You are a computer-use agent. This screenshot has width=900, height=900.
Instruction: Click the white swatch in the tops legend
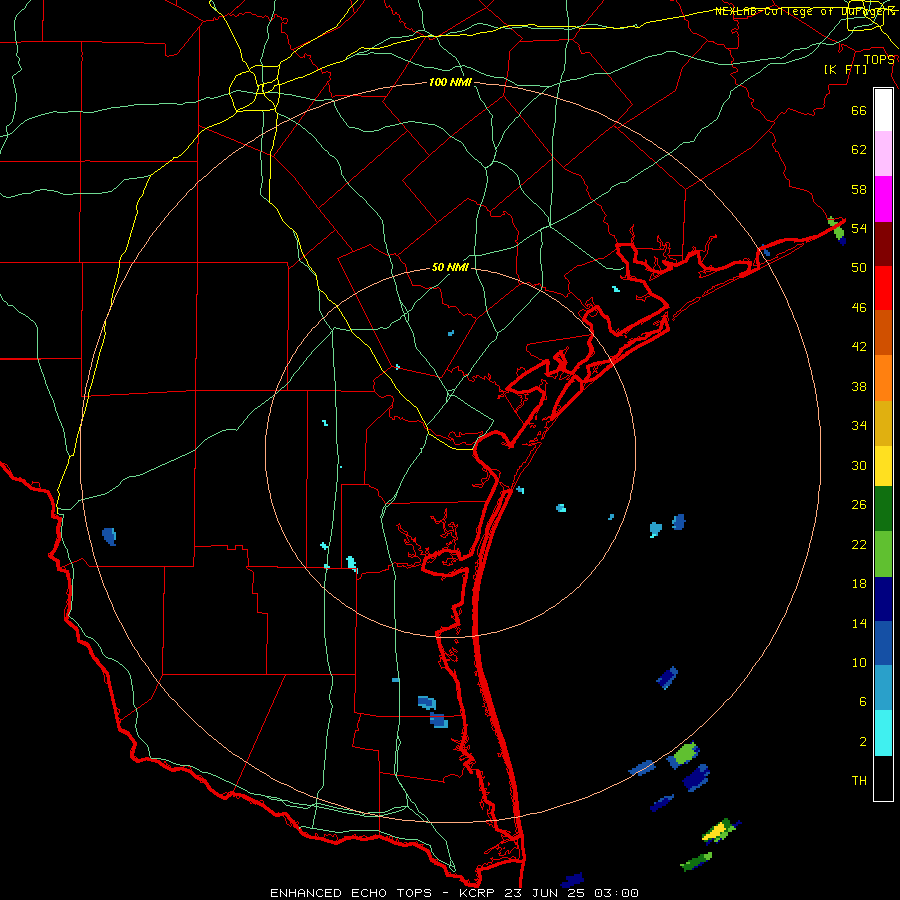pyautogui.click(x=883, y=110)
